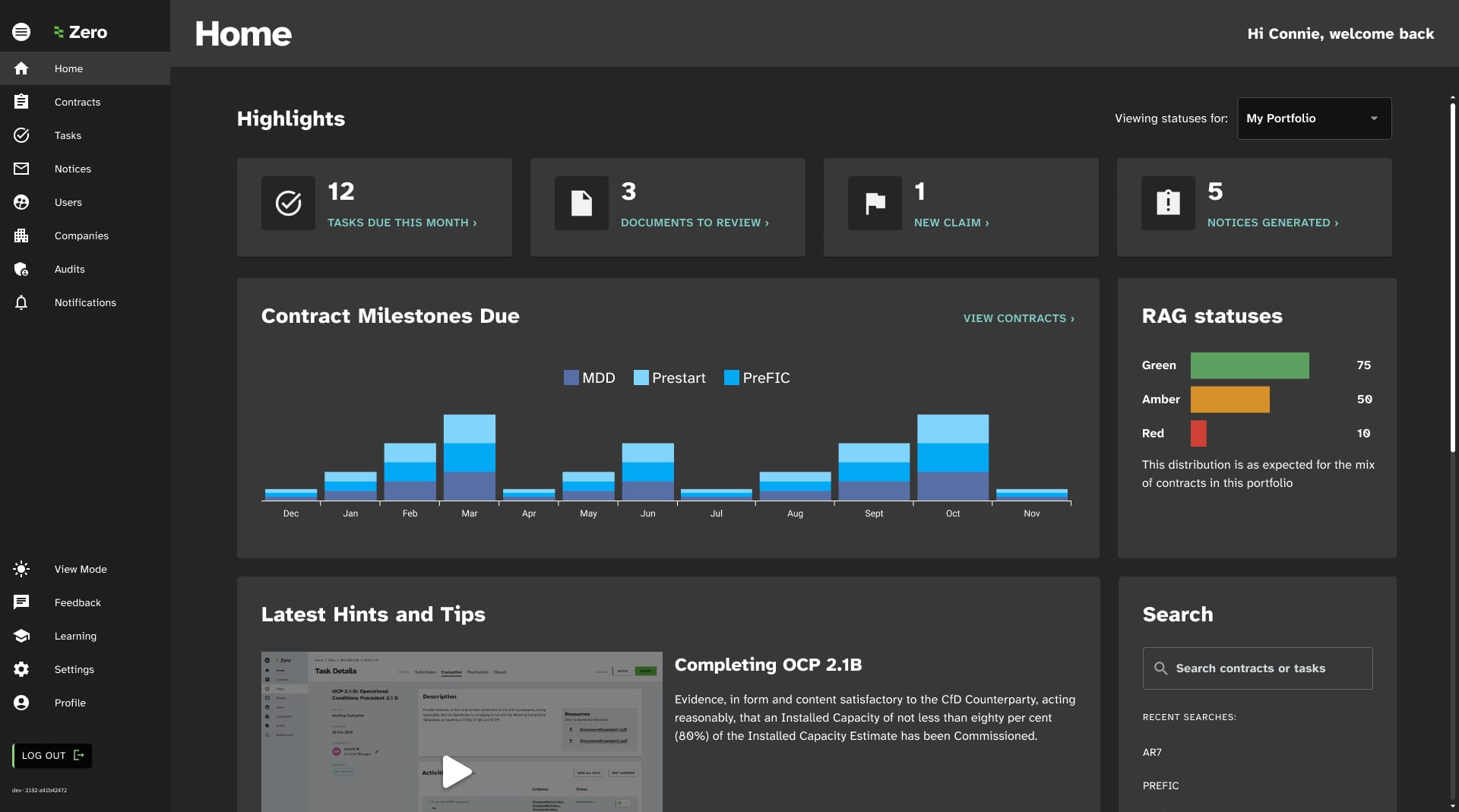Viewport: 1459px width, 812px height.
Task: Toggle MDD series in the chart legend
Action: pos(590,378)
